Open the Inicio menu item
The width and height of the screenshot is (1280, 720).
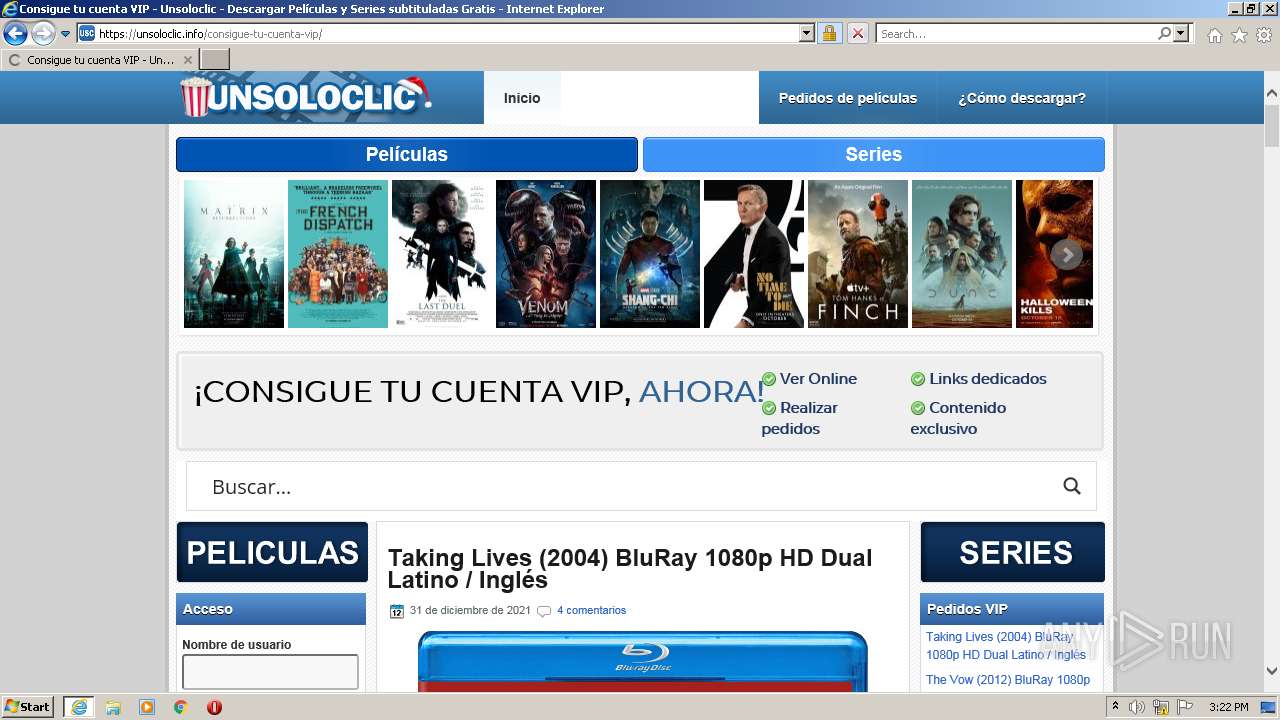tap(522, 98)
